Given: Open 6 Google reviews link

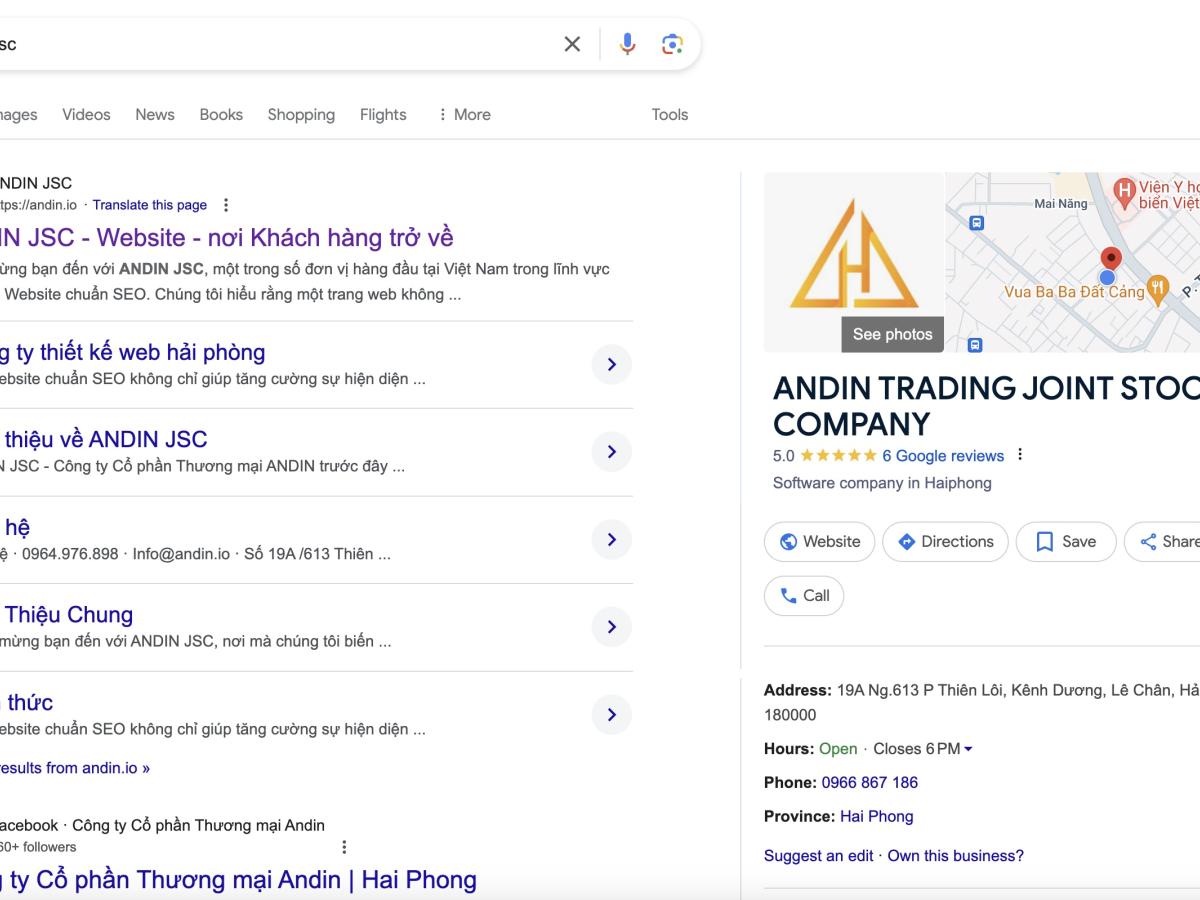Looking at the screenshot, I should click(942, 456).
